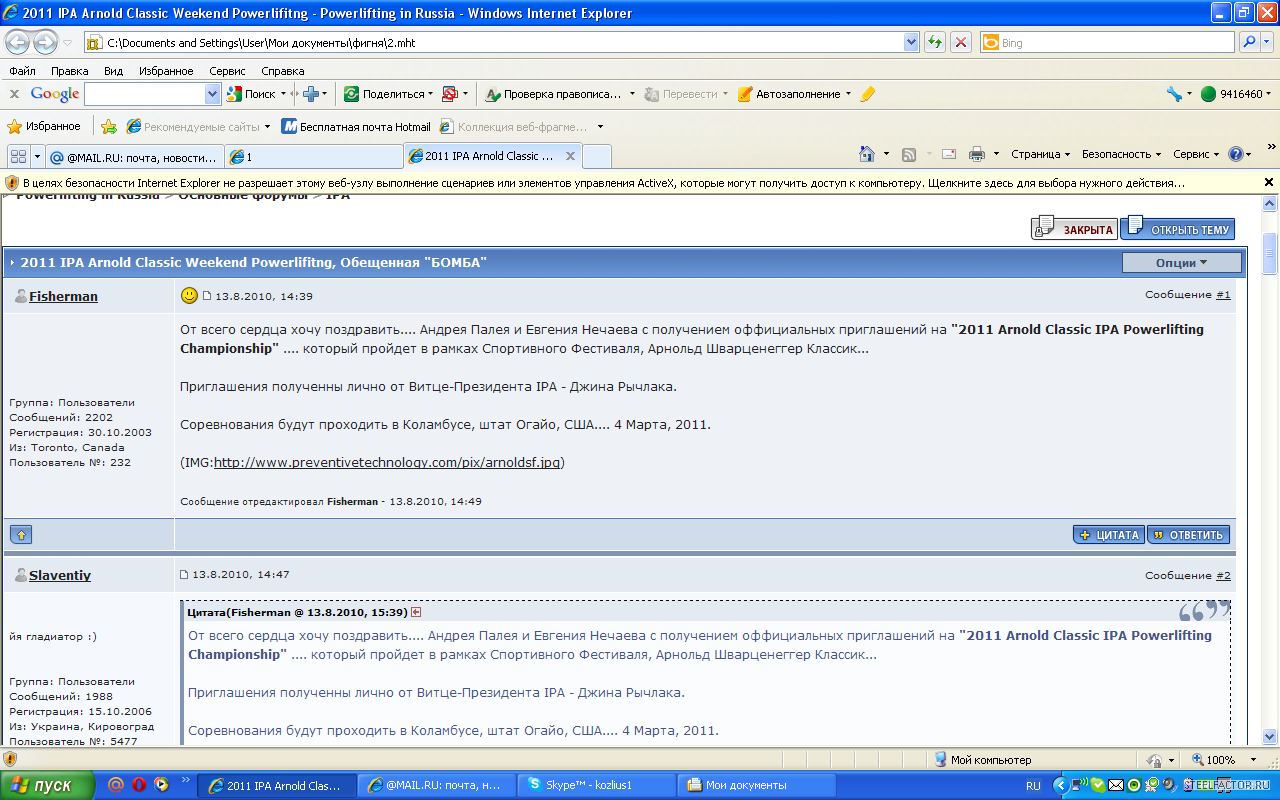The height and width of the screenshot is (800, 1280).
Task: Click the ОТВЕТИТЬ reply button
Action: click(1188, 535)
